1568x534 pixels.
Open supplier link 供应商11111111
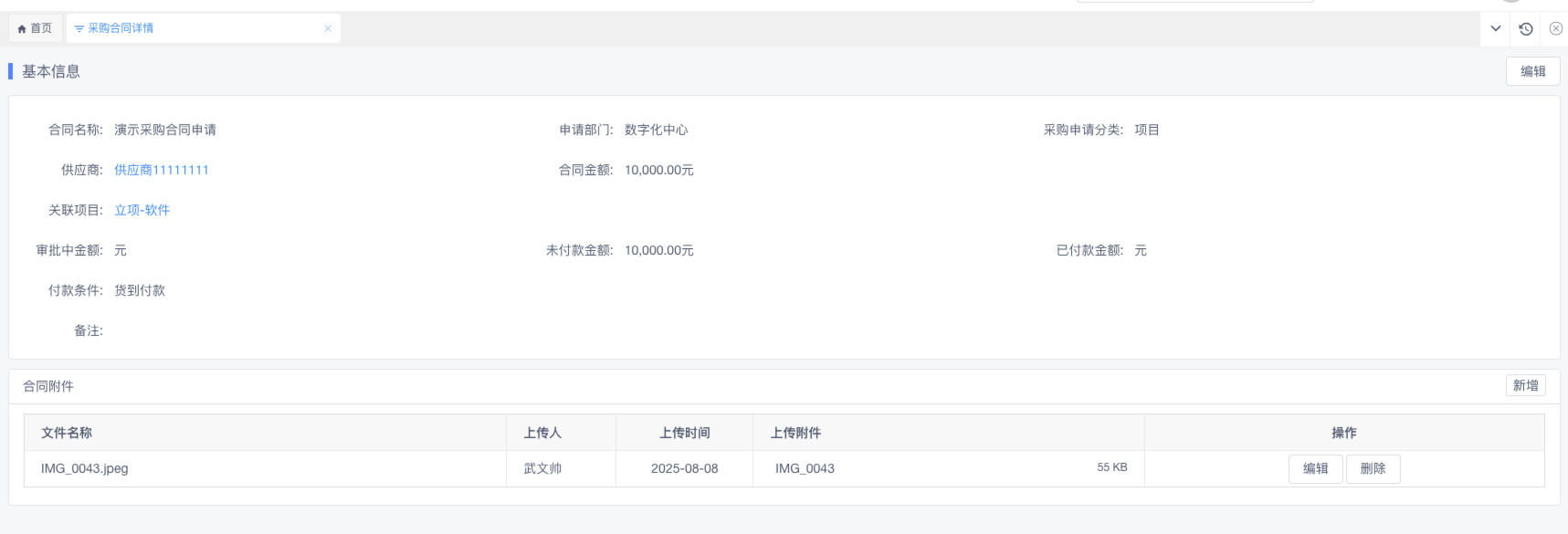[162, 170]
